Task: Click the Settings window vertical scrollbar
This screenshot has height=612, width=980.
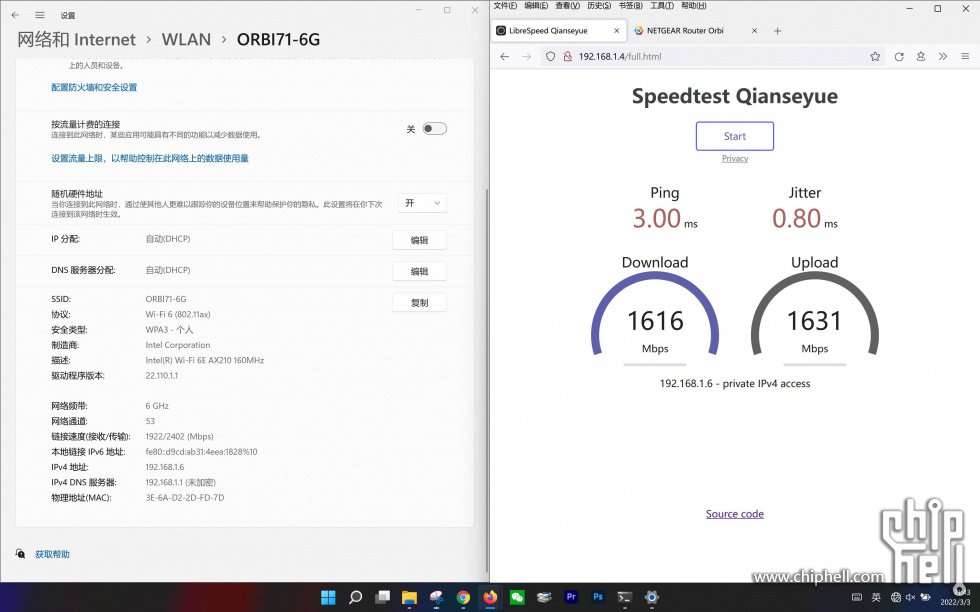Action: (x=487, y=381)
